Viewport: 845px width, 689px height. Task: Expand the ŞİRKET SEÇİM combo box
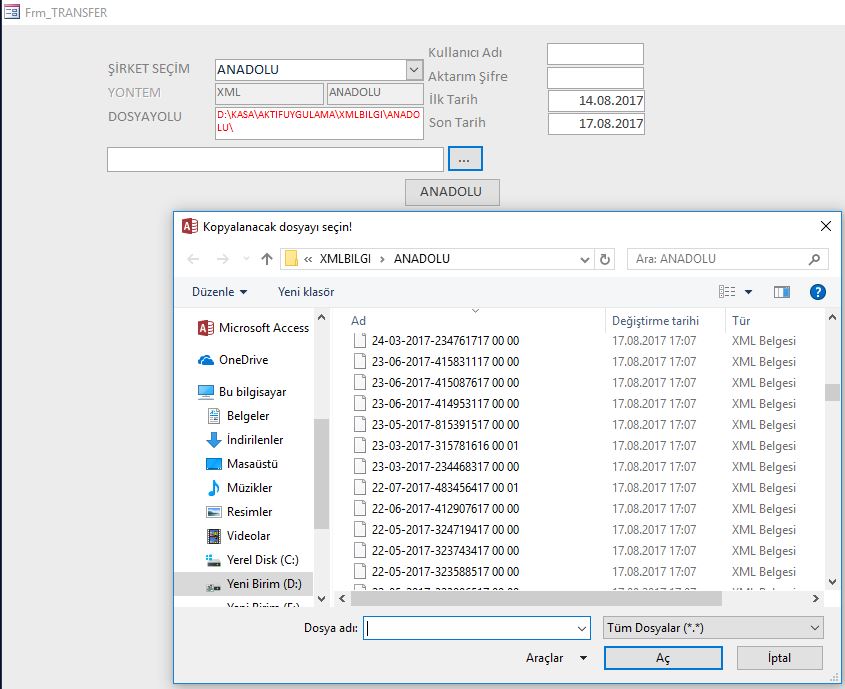(414, 70)
